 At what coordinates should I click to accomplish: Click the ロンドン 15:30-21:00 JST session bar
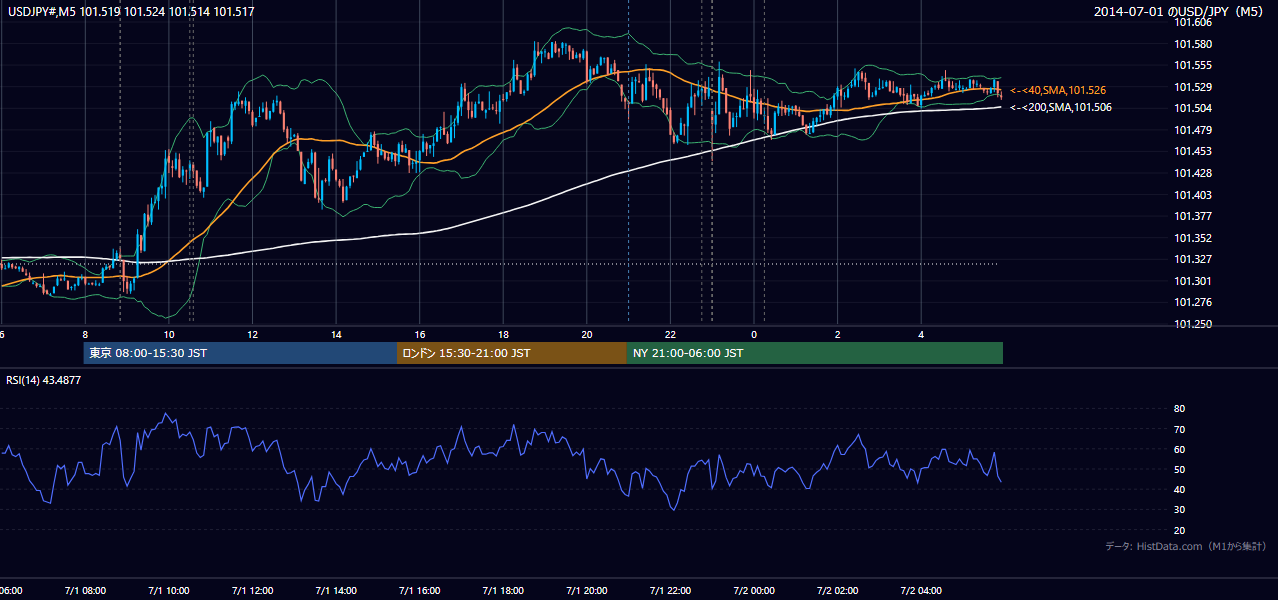coord(512,353)
